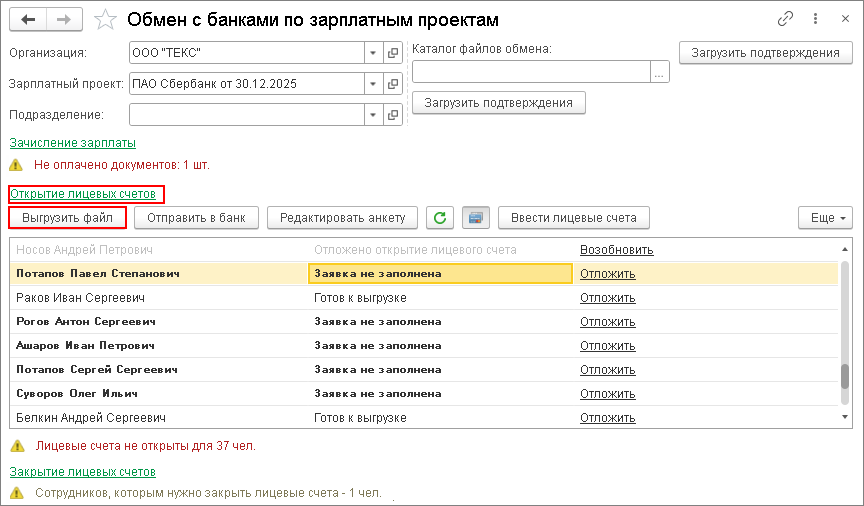Open the Зарплатный проект record button
Image resolution: width=864 pixels, height=506 pixels.
[x=393, y=84]
